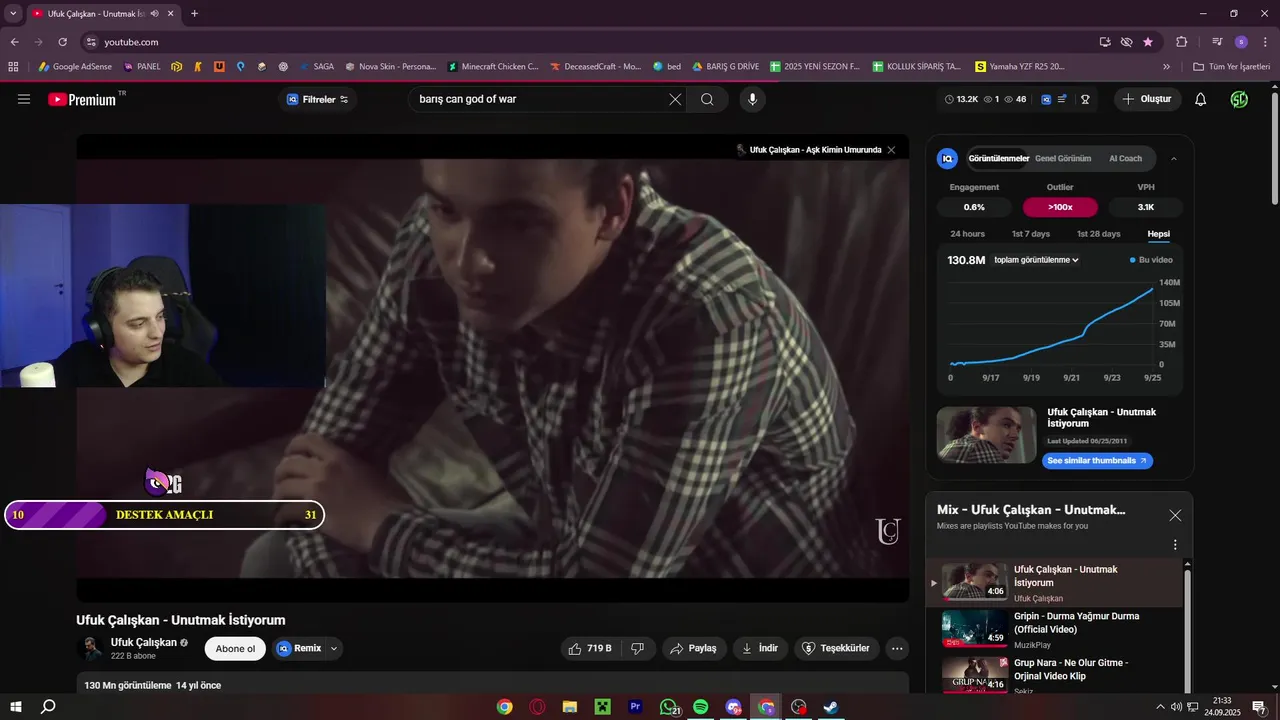The image size is (1280, 720).
Task: Show hidden system tray icons
Action: [1160, 707]
